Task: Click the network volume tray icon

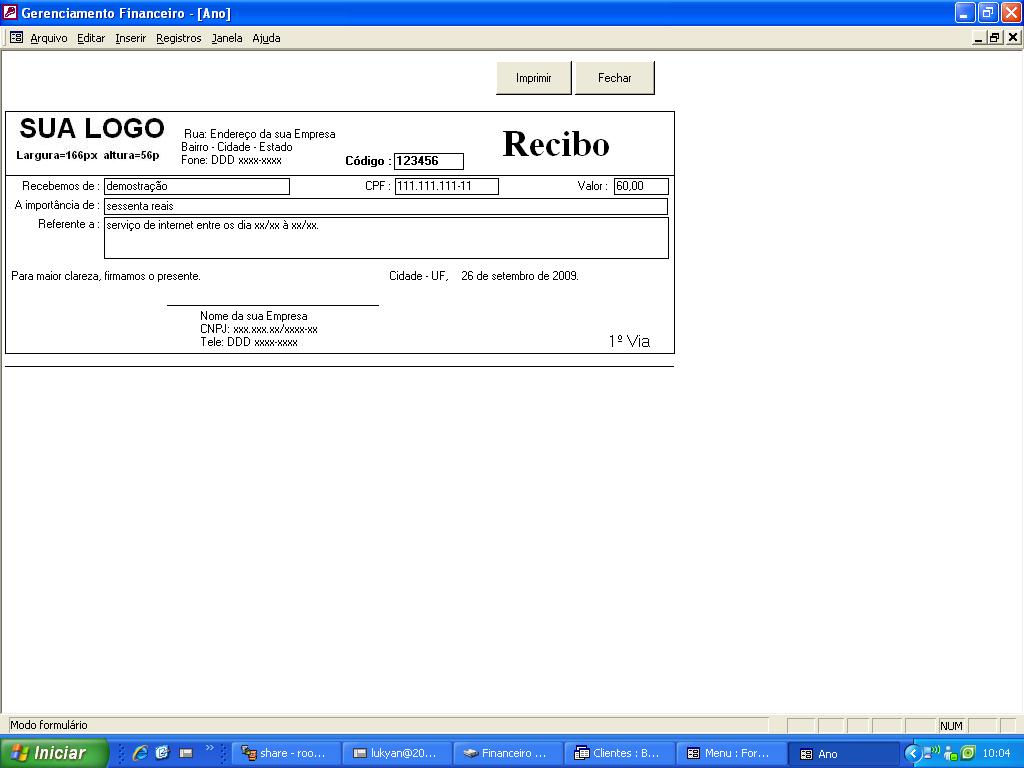Action: 931,753
